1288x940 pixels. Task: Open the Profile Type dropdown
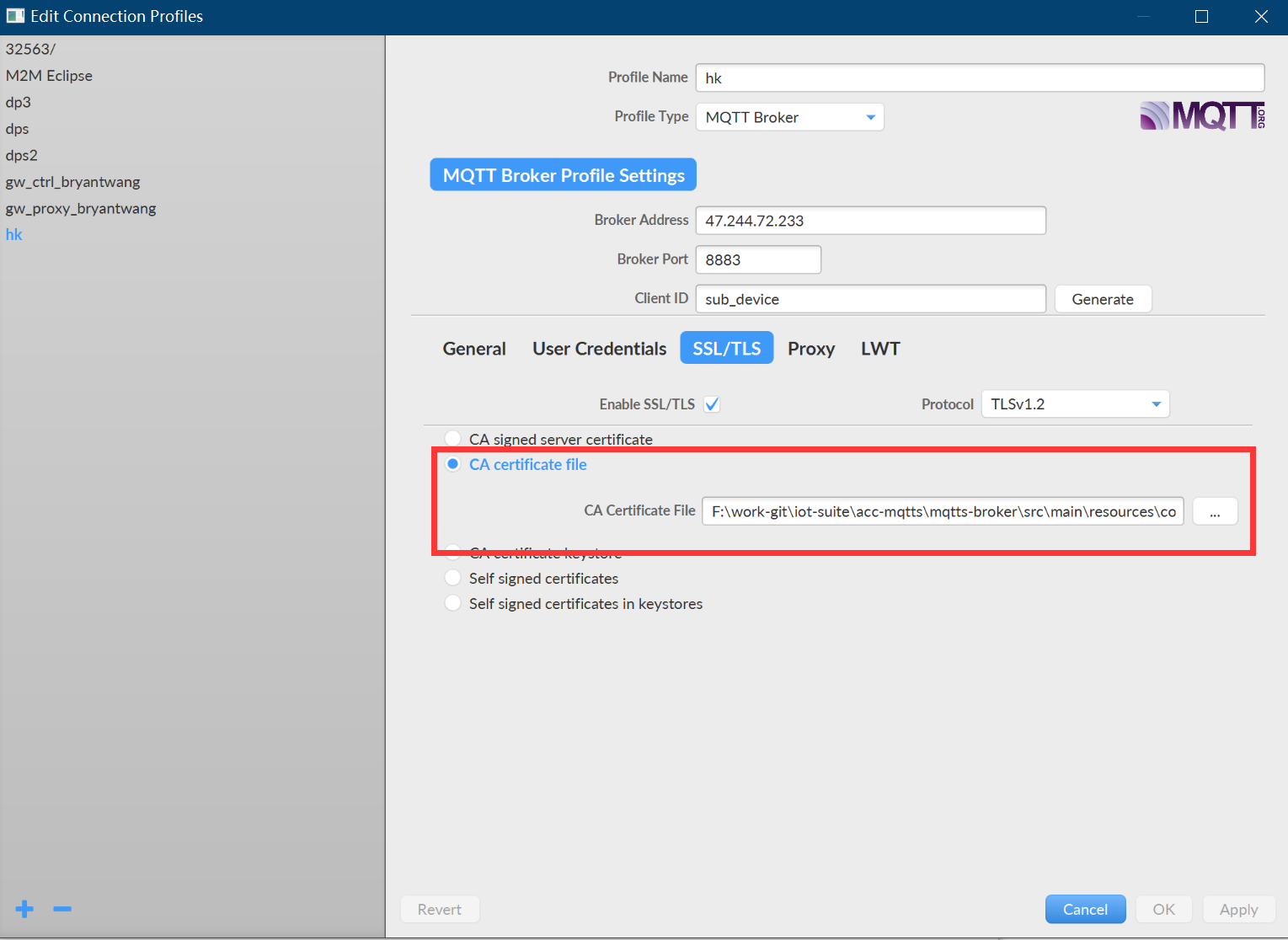pos(789,117)
